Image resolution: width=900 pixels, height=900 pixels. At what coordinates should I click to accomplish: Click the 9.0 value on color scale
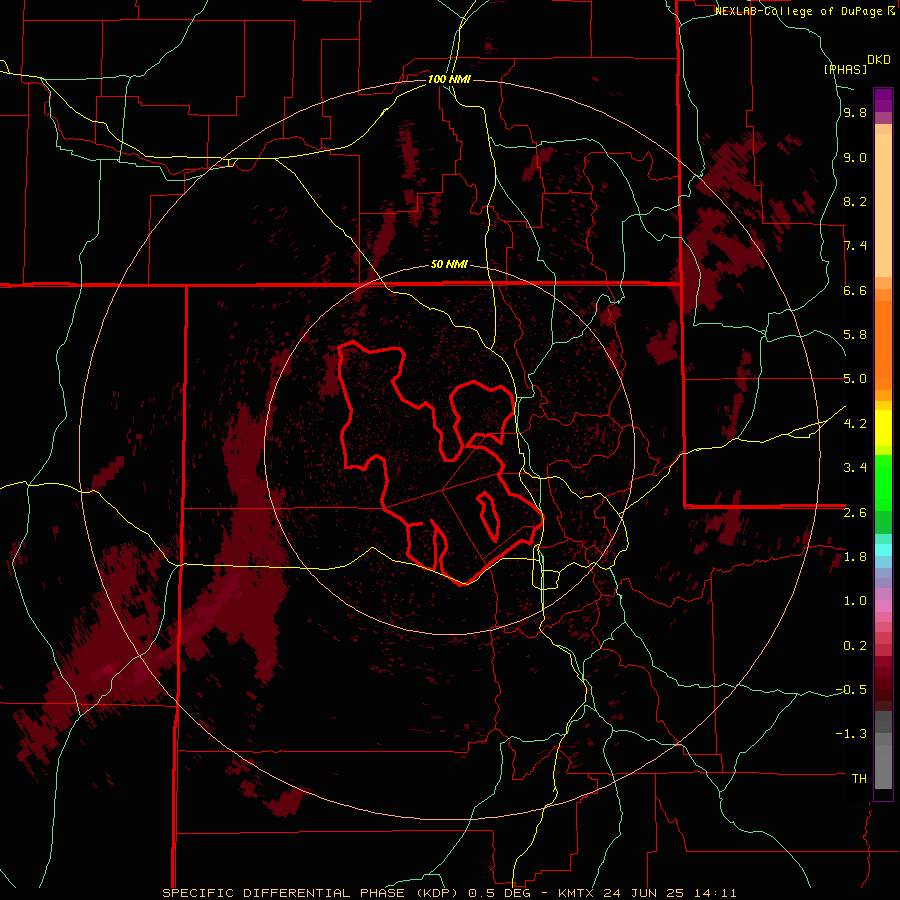pyautogui.click(x=855, y=157)
